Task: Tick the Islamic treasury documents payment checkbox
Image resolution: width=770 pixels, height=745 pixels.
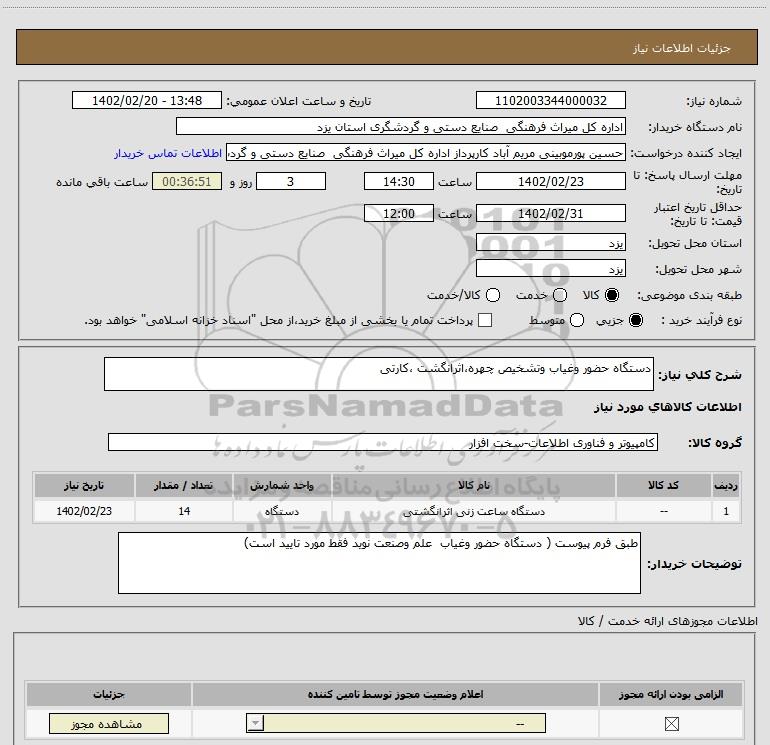Action: click(x=485, y=320)
